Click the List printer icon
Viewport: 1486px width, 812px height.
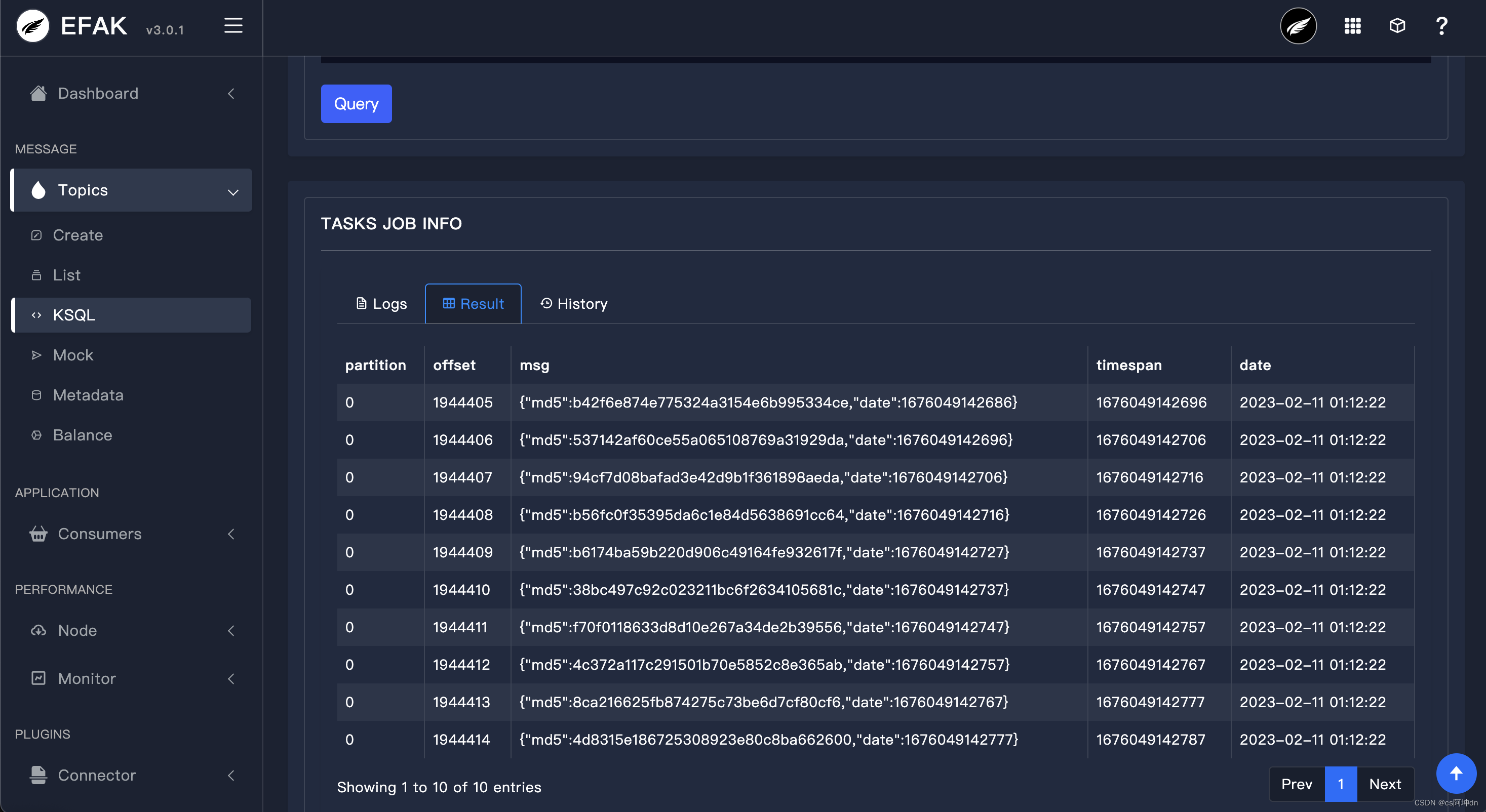coord(36,275)
